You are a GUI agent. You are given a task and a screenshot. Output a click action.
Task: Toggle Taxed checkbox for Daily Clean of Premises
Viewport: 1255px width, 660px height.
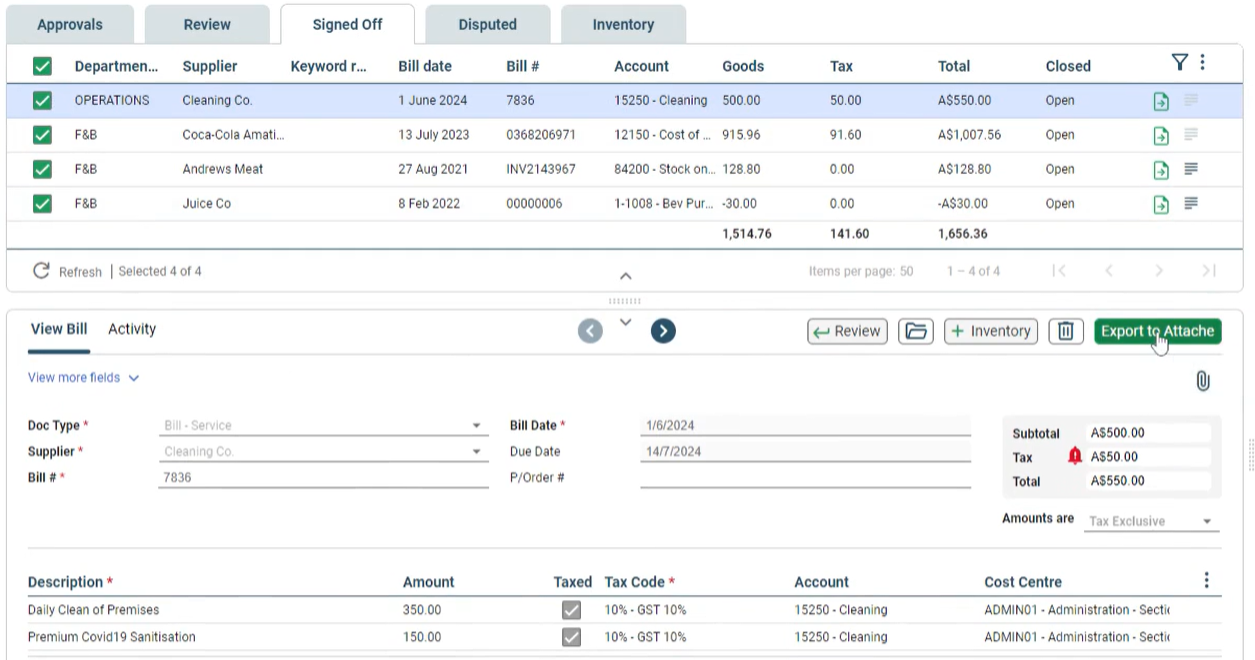(x=571, y=610)
